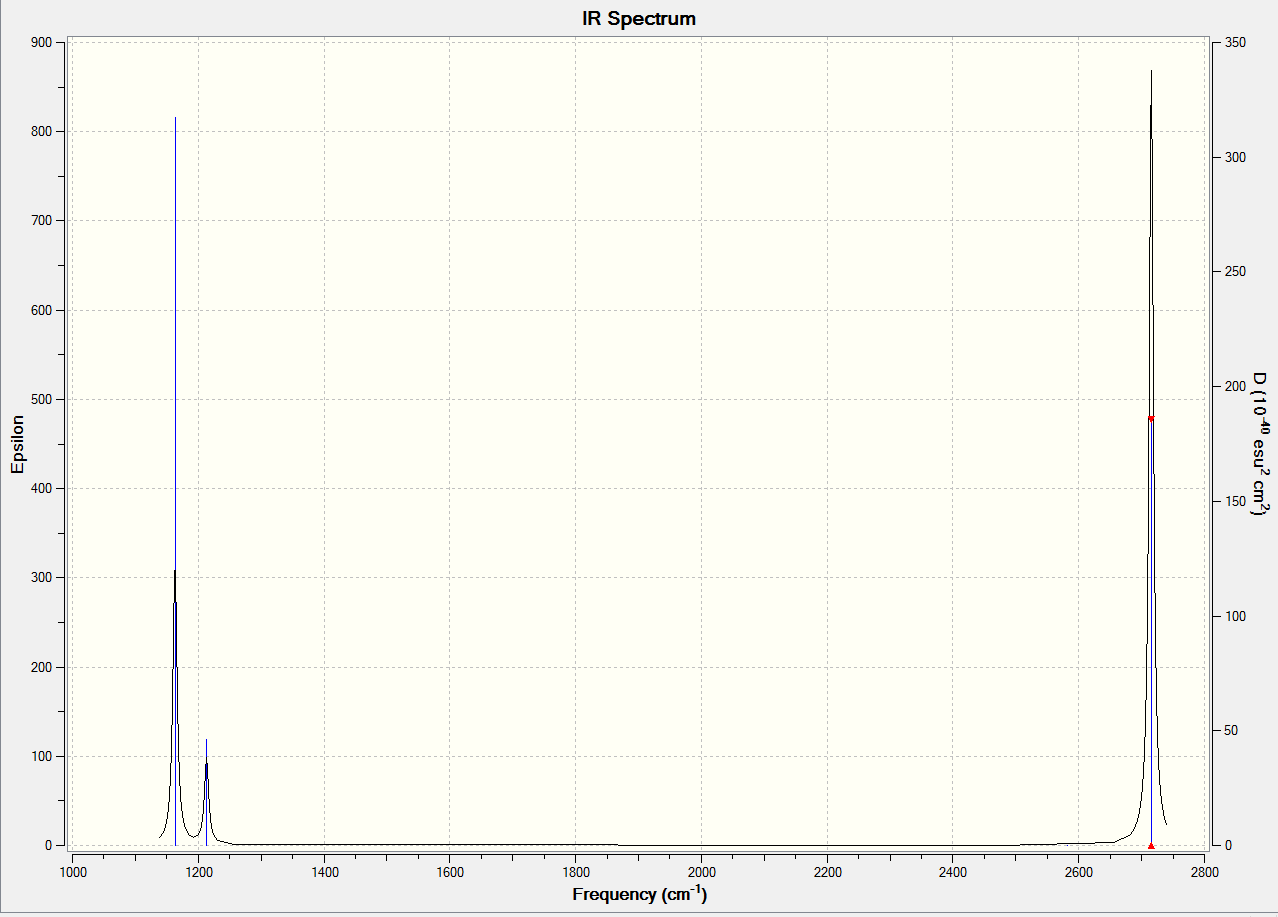The image size is (1278, 917).
Task: Click the 1600 tick label on frequency axis
Action: coord(450,871)
